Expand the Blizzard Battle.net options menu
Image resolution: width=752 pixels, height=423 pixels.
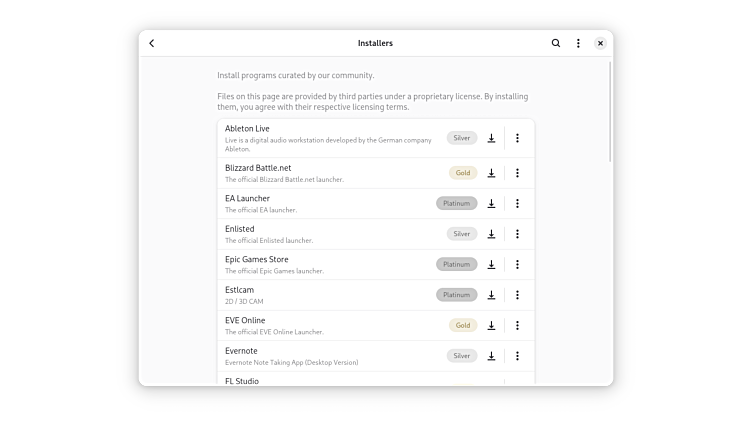click(517, 173)
